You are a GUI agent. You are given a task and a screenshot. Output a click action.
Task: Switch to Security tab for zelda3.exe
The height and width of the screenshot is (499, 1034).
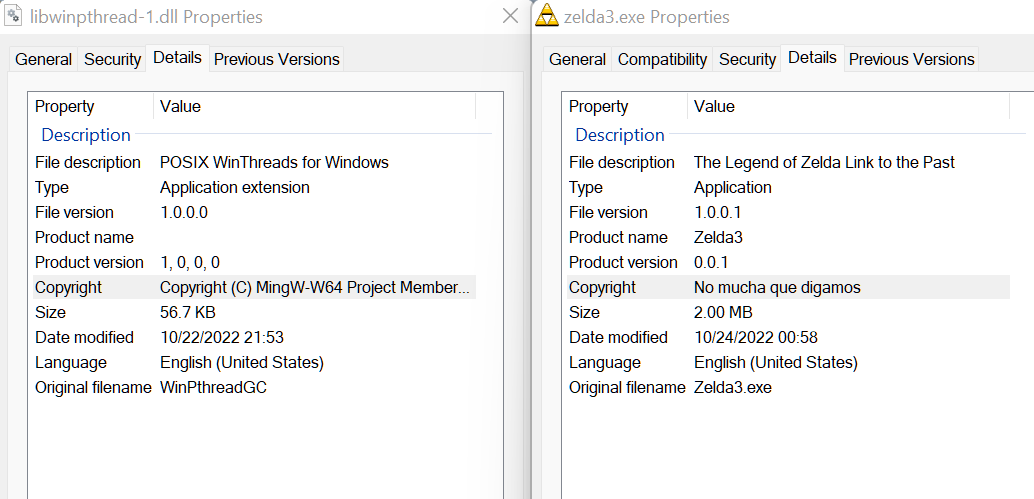click(747, 59)
